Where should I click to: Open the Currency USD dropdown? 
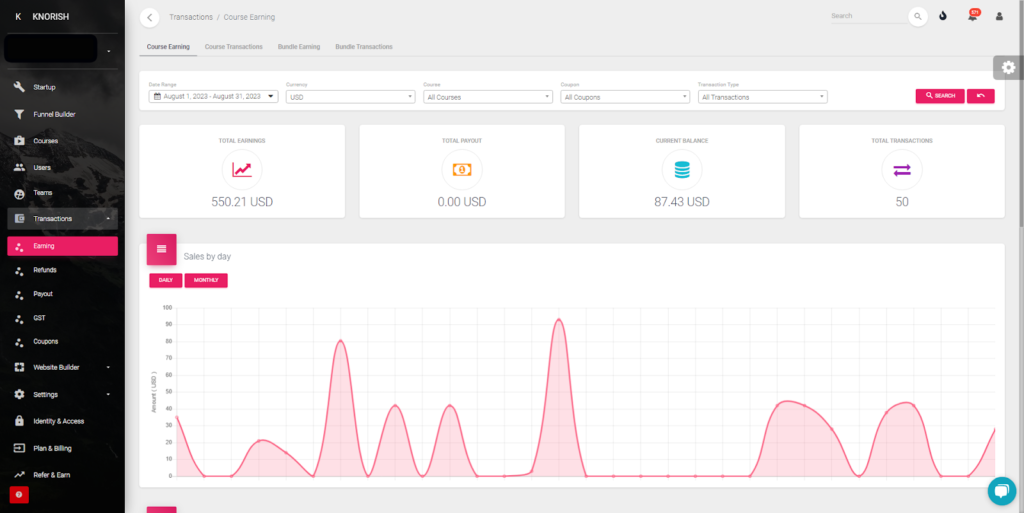pos(350,97)
